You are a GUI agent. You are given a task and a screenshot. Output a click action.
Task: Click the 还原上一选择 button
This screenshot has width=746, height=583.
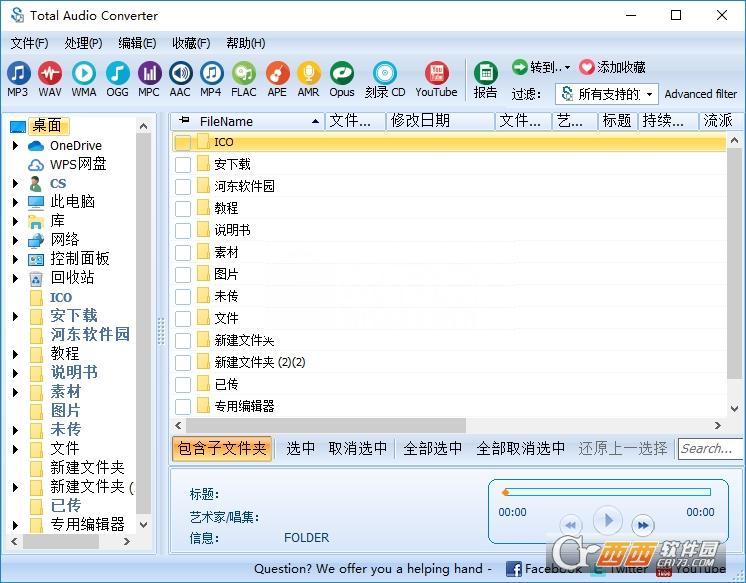[623, 448]
